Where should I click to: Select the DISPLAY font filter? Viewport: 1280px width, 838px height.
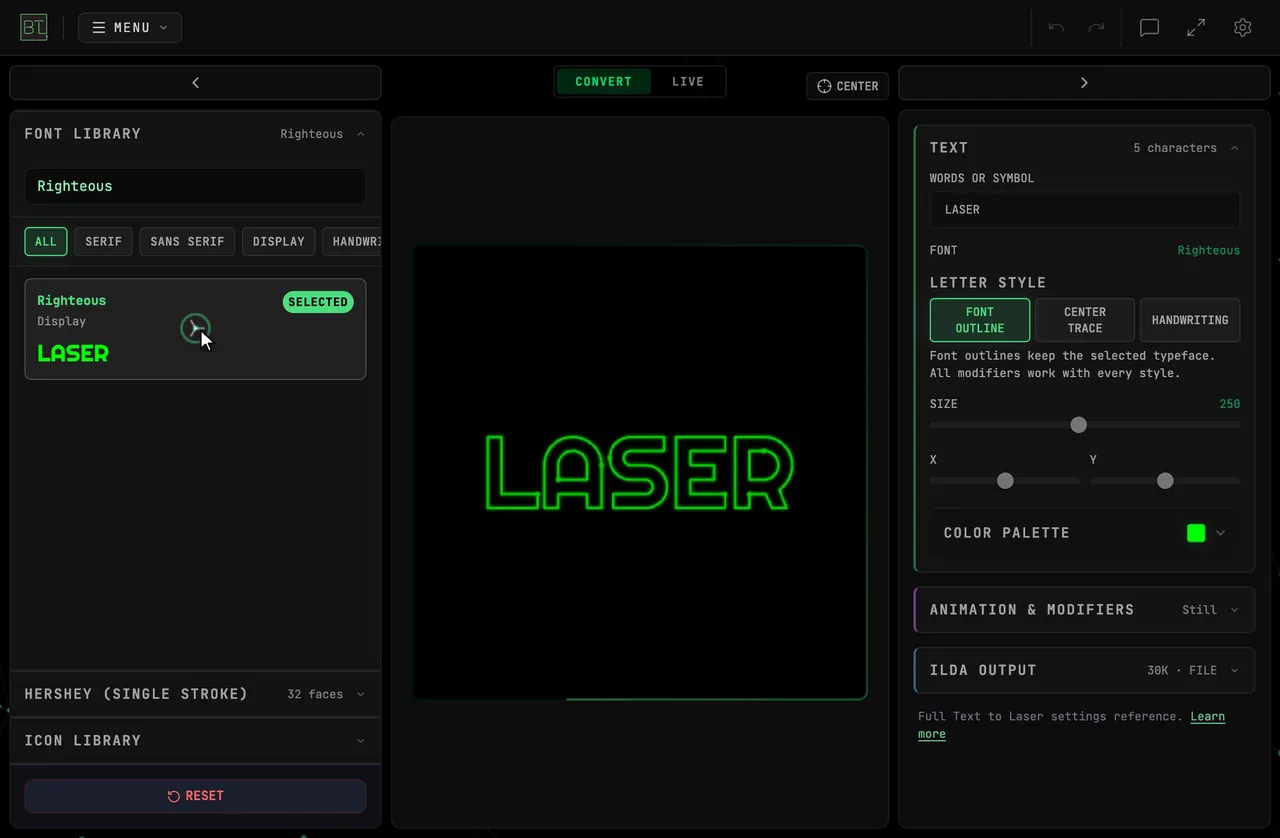click(x=278, y=242)
